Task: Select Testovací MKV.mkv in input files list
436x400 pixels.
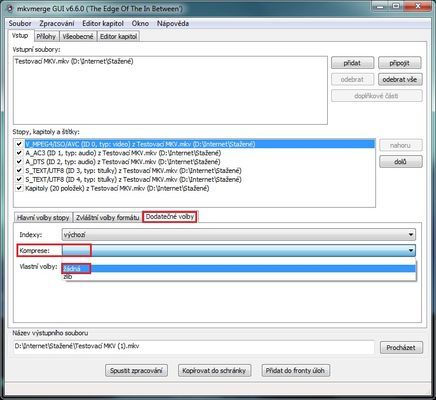Action: click(x=74, y=61)
